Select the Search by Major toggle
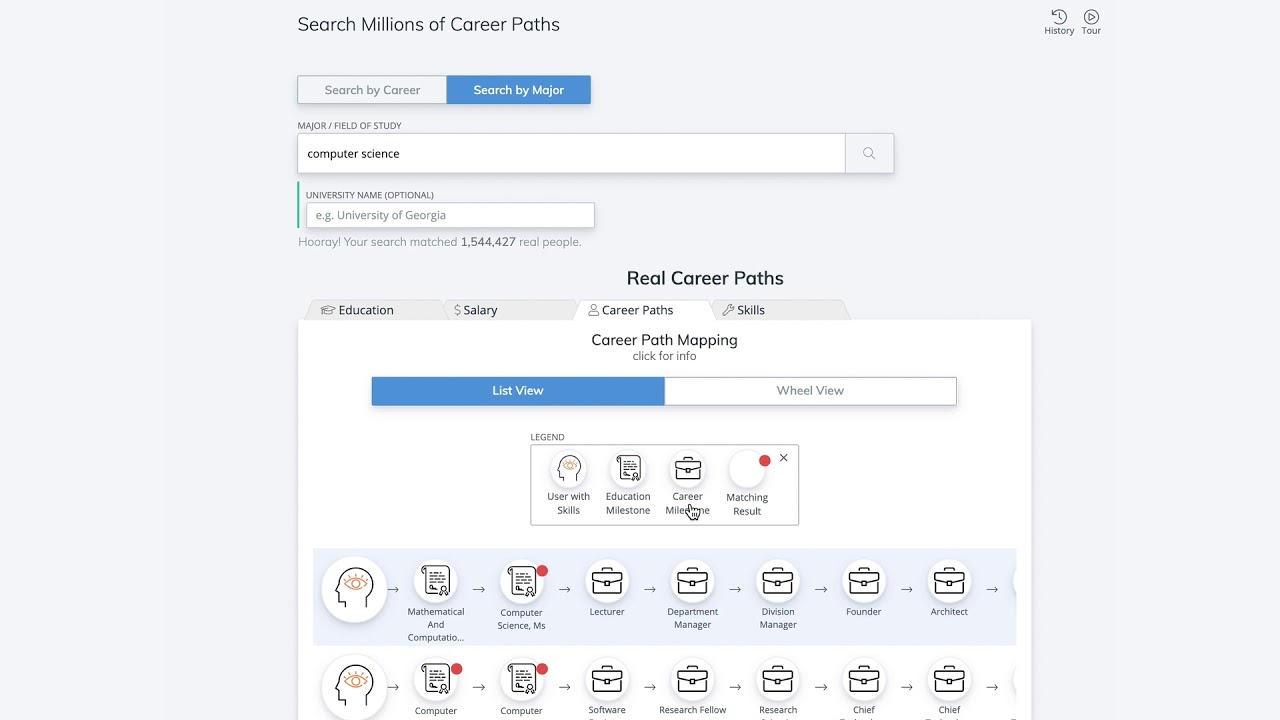The image size is (1280, 720). tap(518, 90)
